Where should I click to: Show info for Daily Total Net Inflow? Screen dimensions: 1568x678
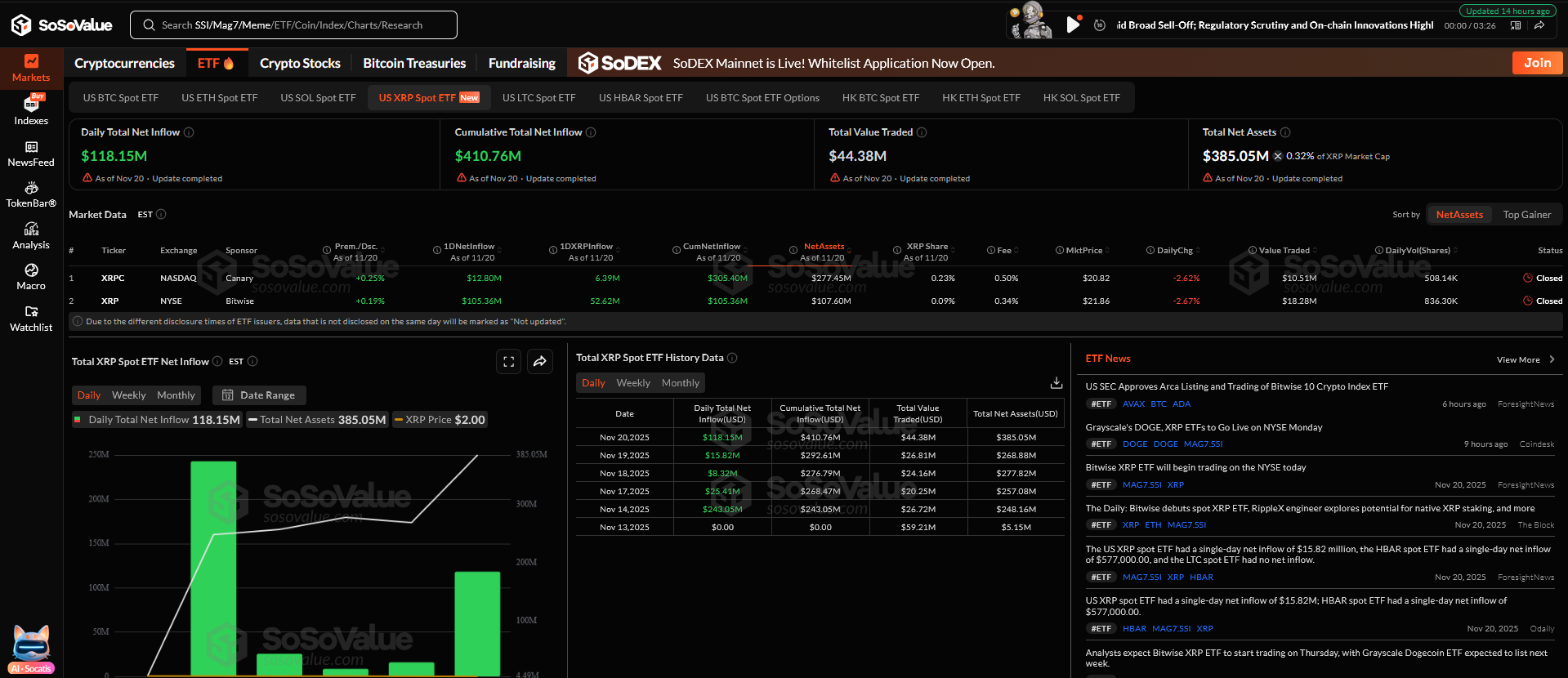click(189, 132)
